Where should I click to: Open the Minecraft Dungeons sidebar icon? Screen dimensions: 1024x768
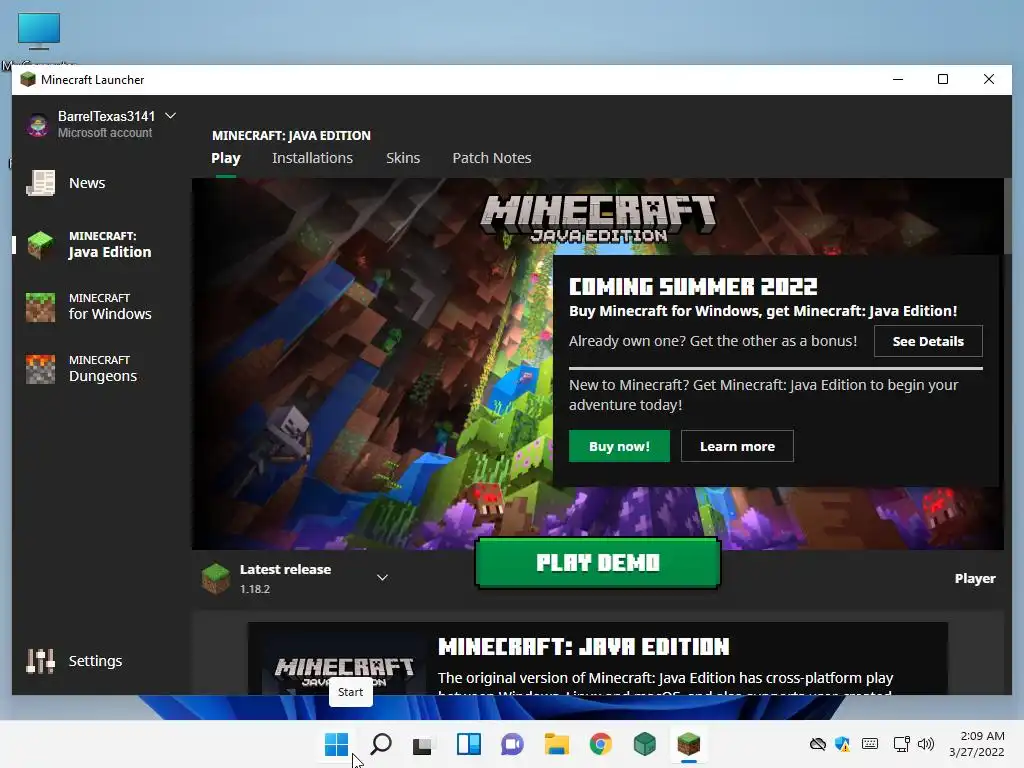coord(40,369)
